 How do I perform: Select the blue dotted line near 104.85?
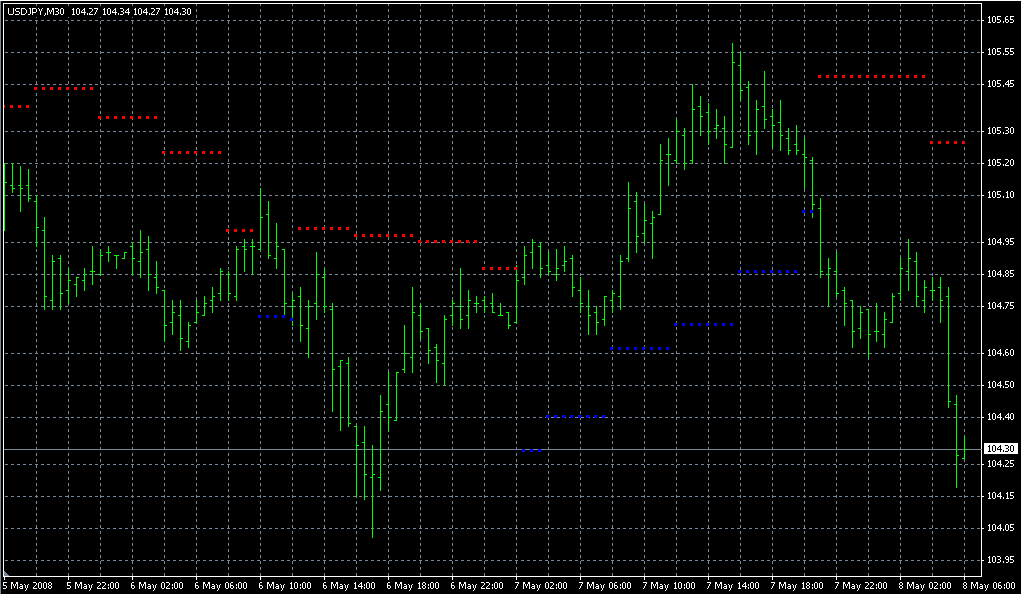click(769, 271)
